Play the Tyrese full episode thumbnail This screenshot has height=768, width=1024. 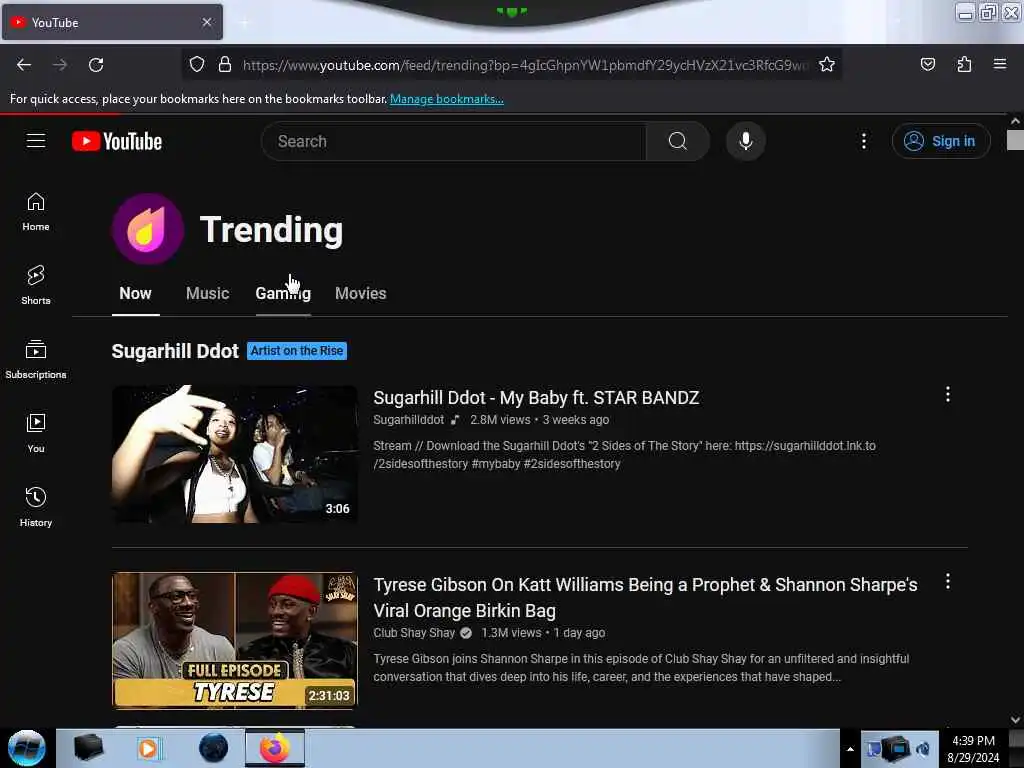234,641
